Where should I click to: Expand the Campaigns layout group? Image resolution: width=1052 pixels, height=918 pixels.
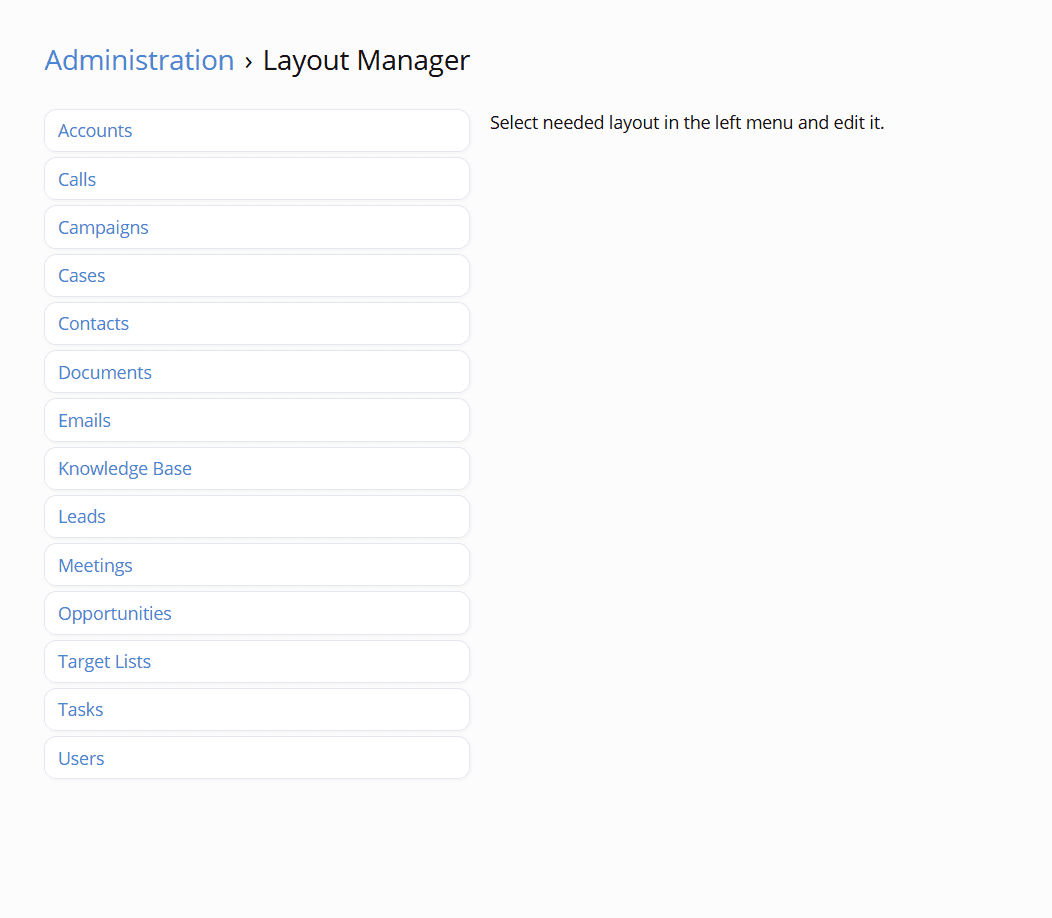(103, 228)
